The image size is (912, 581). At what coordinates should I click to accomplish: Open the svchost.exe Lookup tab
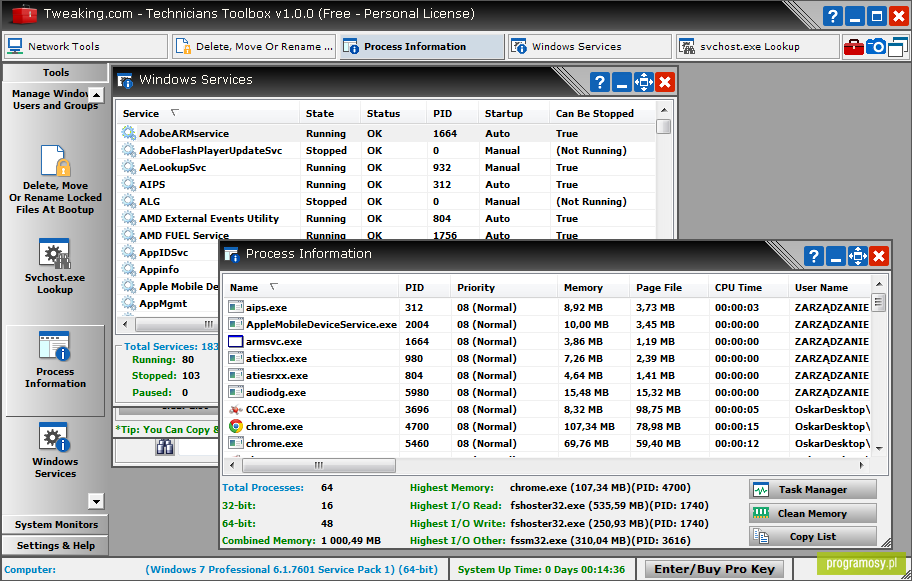tap(758, 47)
